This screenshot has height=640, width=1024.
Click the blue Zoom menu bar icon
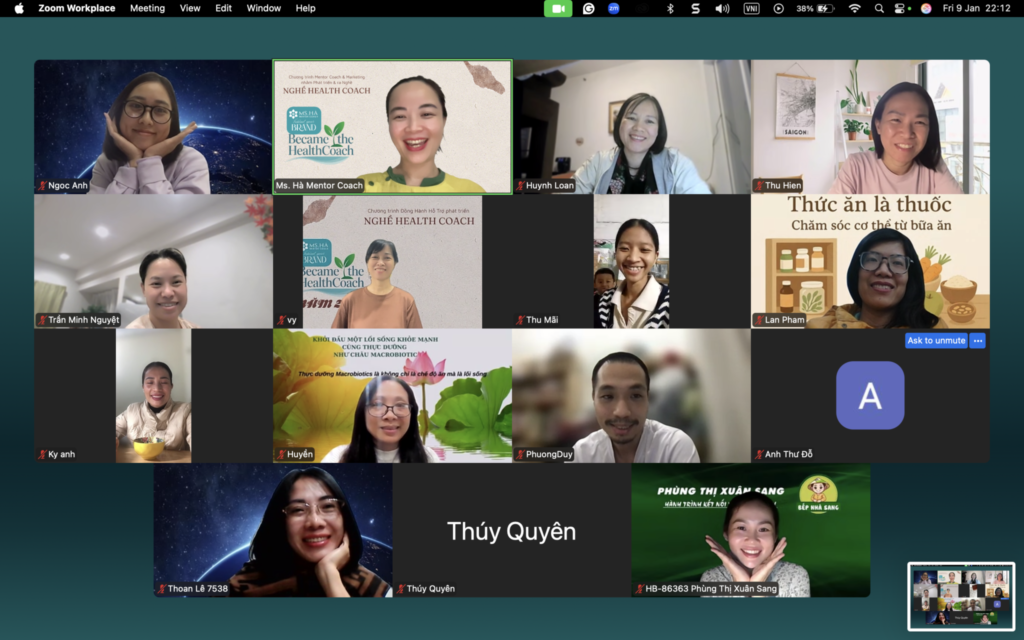[x=613, y=8]
